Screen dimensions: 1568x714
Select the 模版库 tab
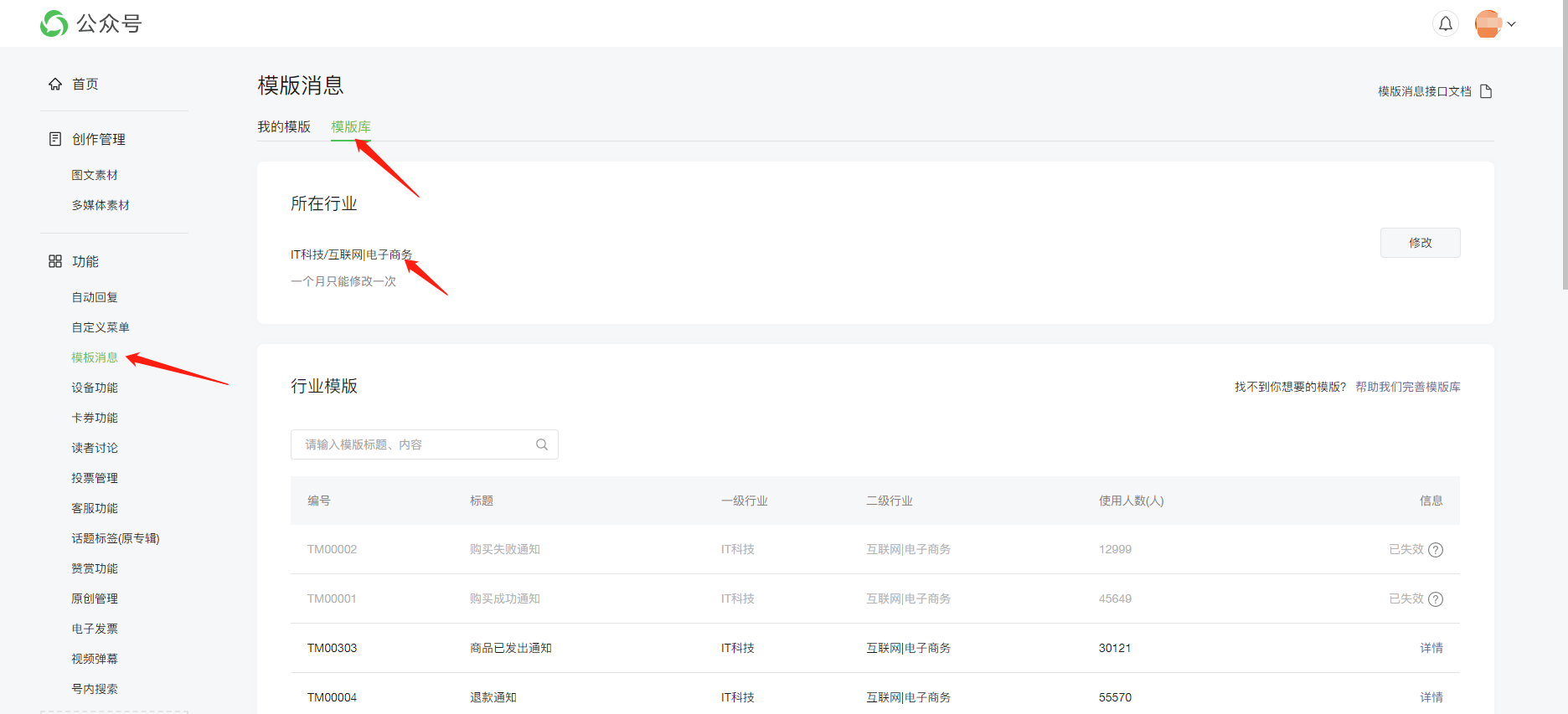(351, 126)
